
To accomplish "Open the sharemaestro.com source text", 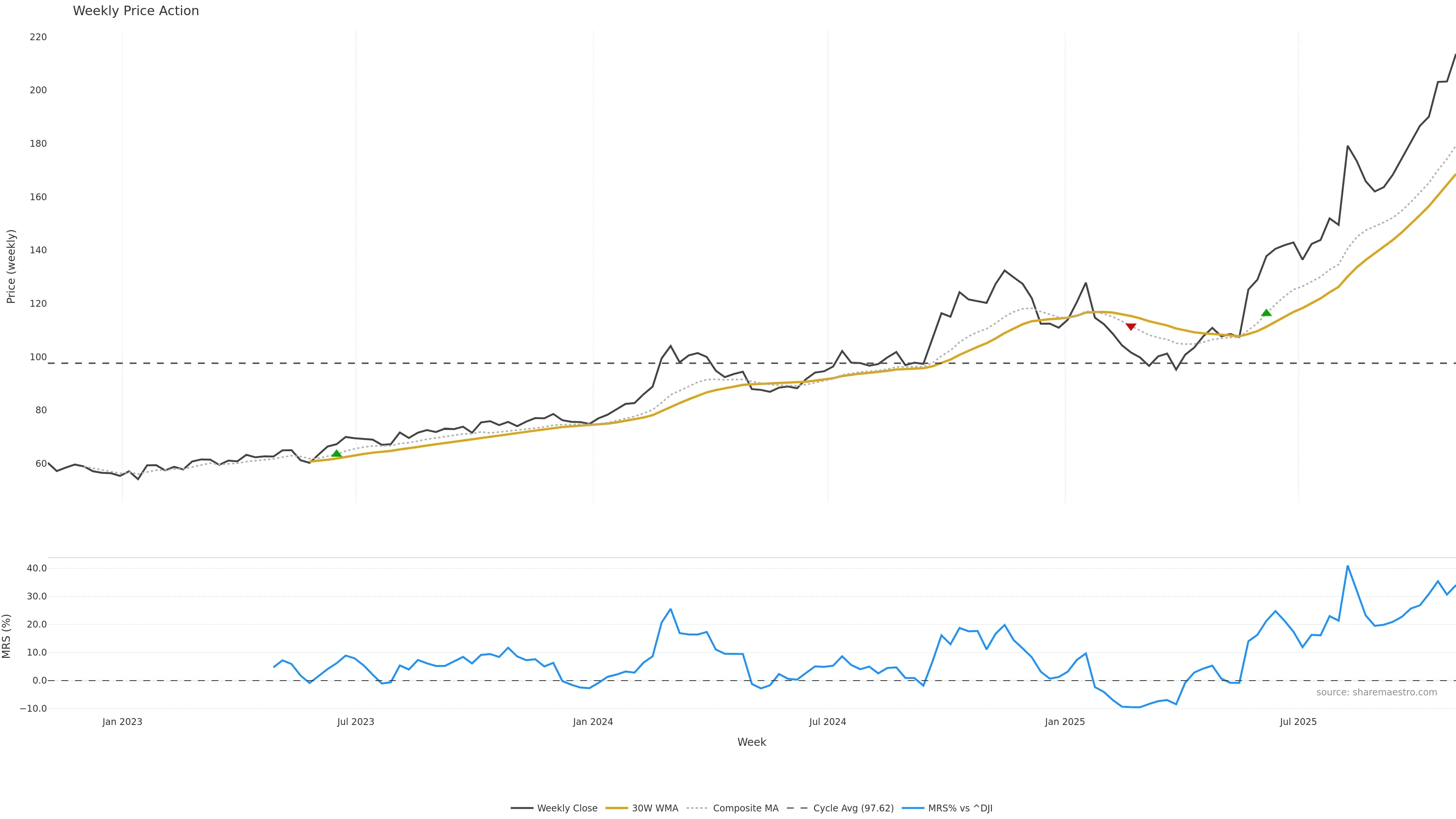I will coord(1376,692).
